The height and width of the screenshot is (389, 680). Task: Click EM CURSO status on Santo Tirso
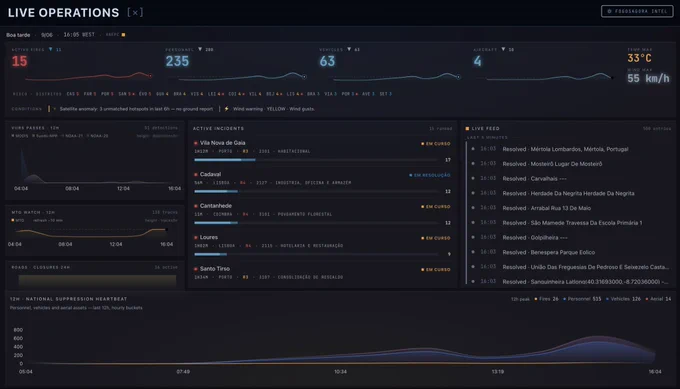pos(436,270)
